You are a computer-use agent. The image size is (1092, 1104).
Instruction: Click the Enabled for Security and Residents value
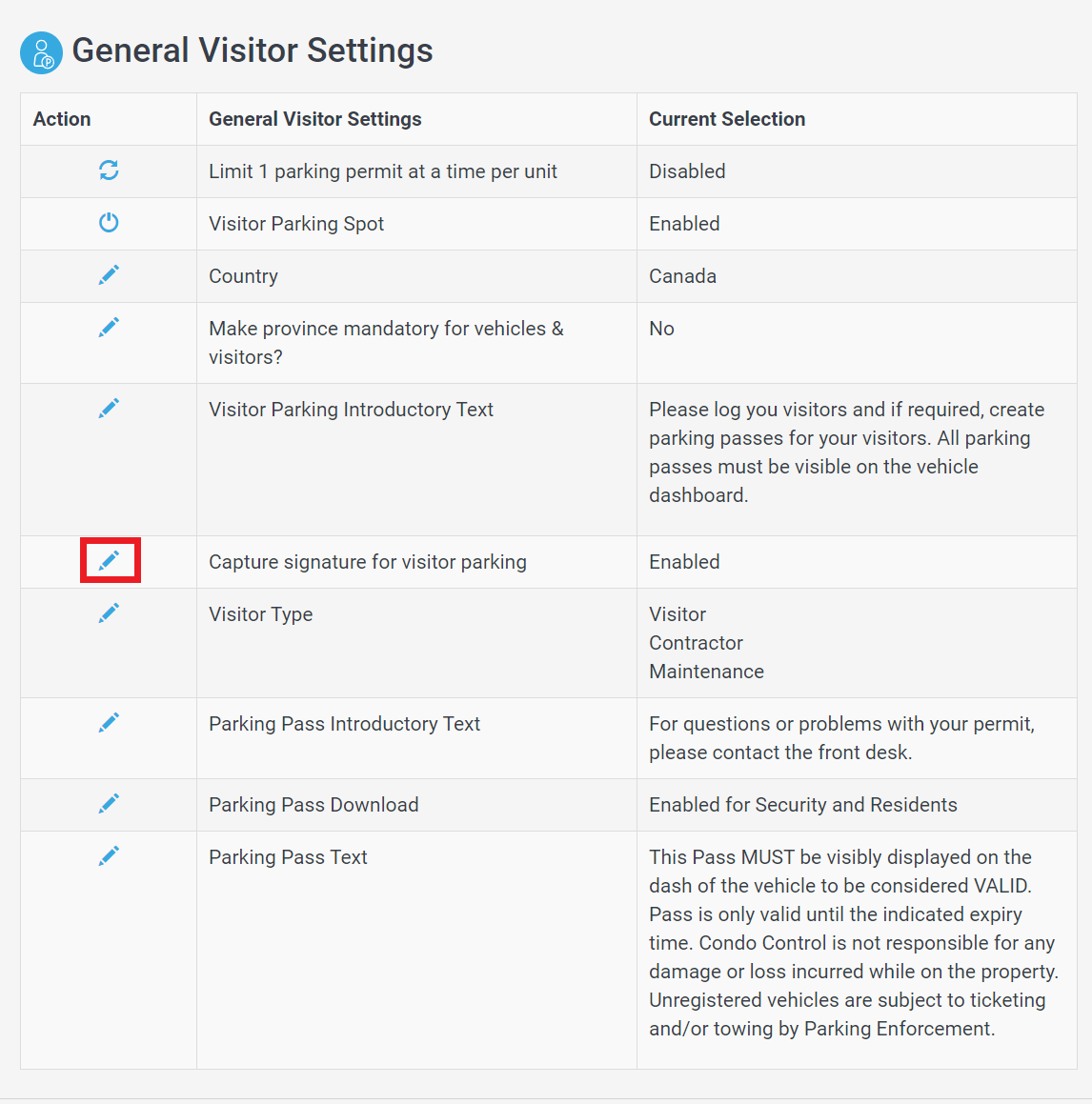click(x=803, y=805)
